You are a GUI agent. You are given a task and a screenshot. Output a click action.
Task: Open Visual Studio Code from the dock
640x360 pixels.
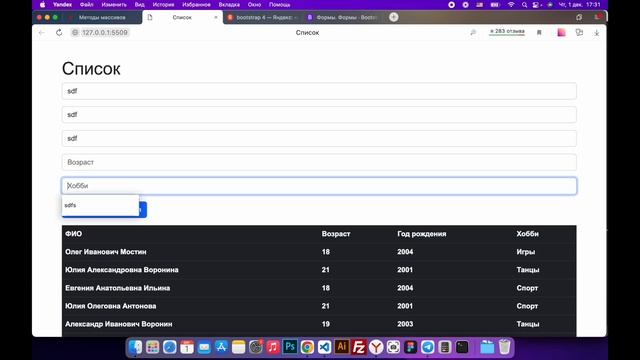(324, 347)
